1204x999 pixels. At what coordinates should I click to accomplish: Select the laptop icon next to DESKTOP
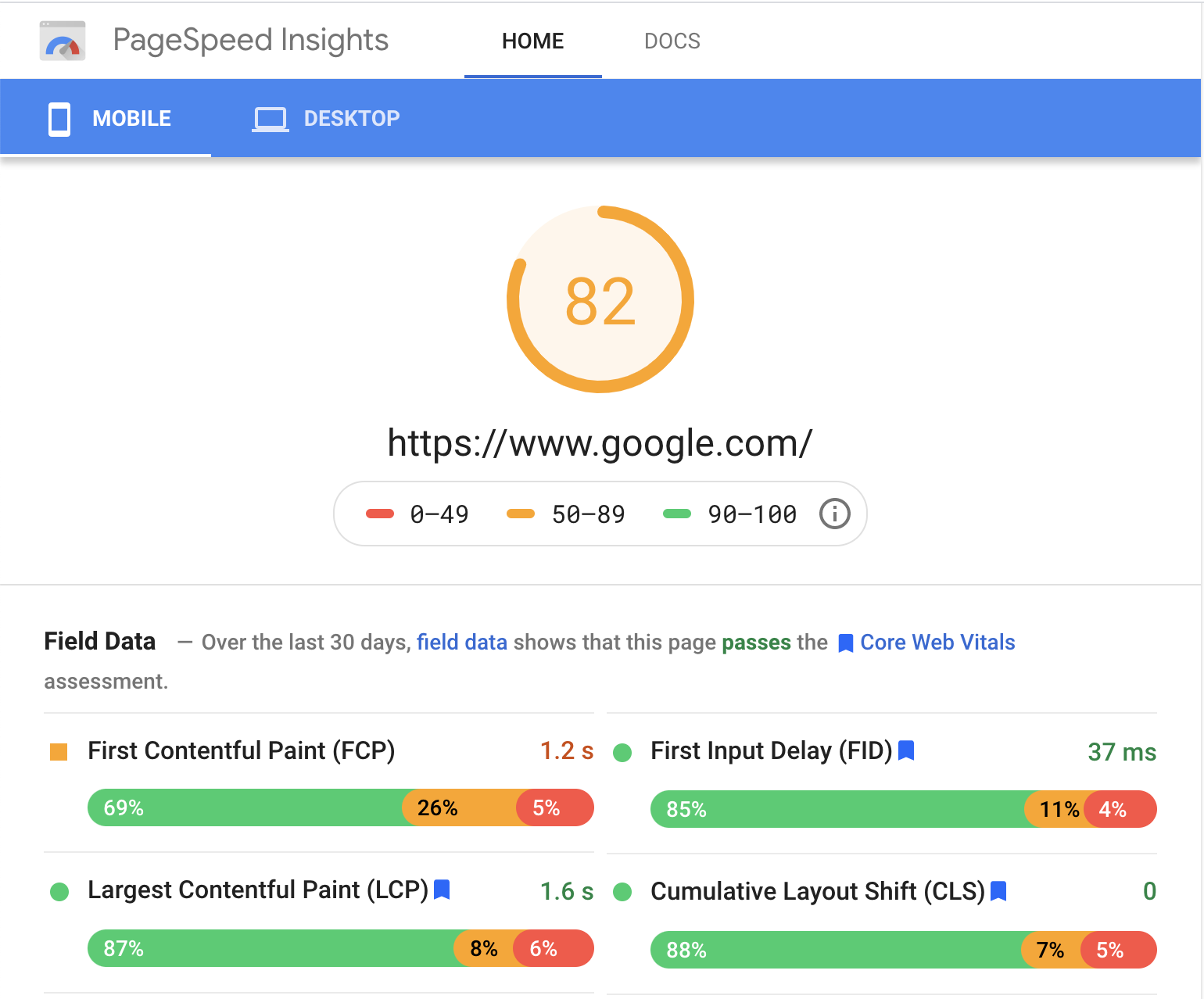point(271,118)
